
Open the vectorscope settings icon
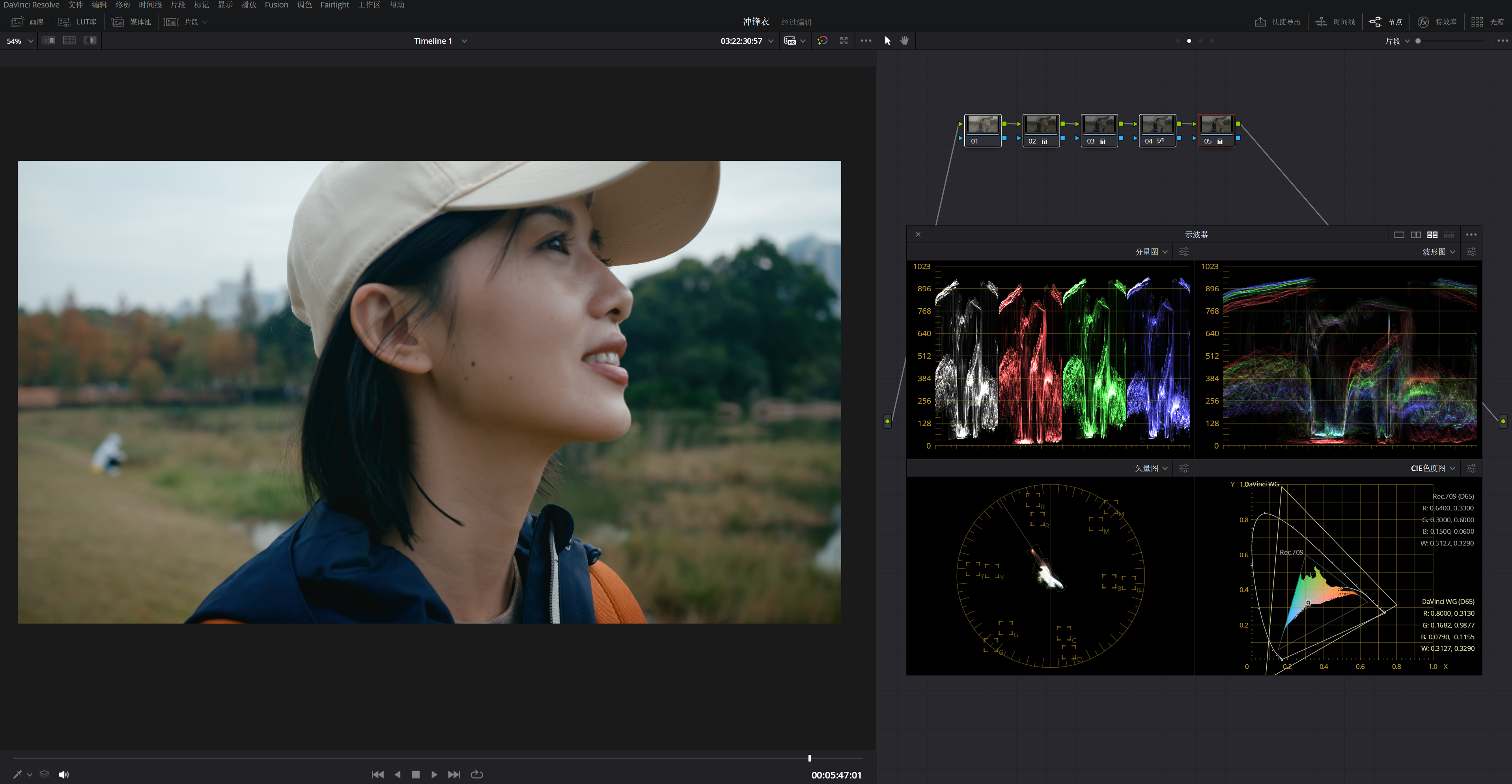1184,468
